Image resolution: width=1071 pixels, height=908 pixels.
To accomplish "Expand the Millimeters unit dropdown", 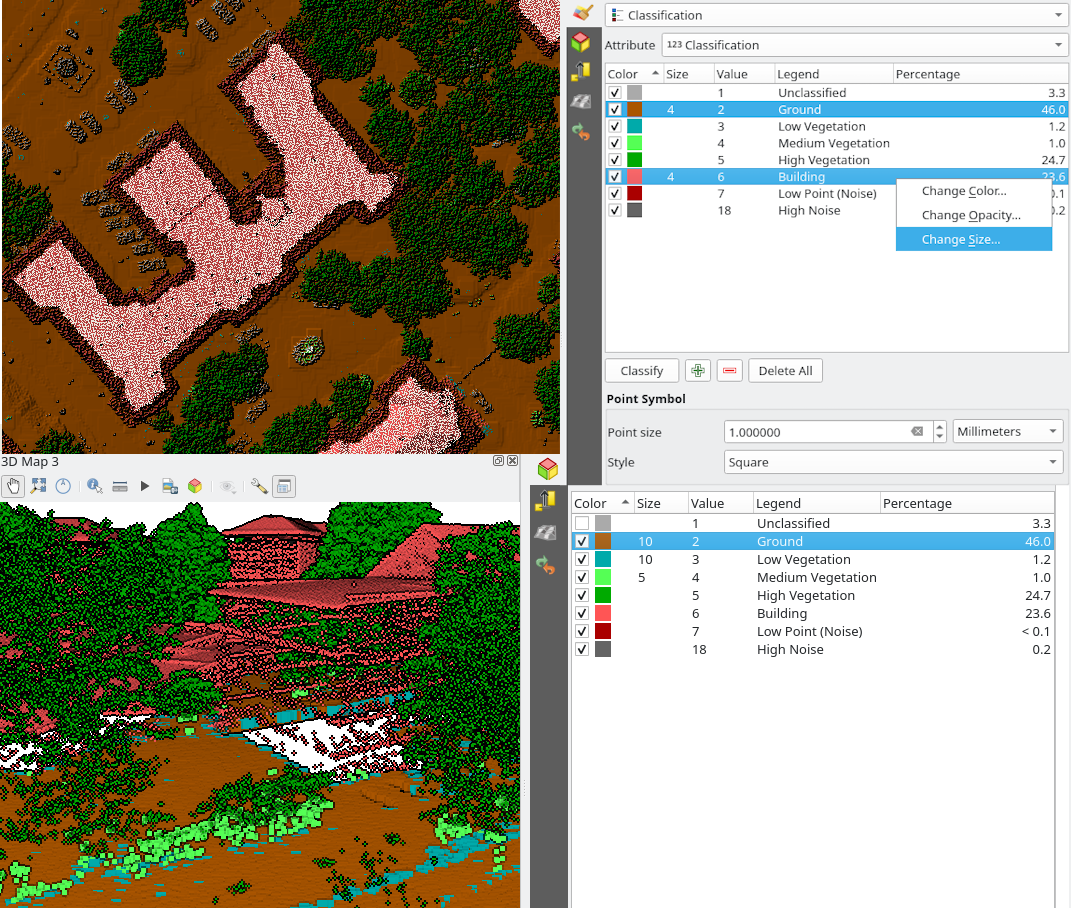I will 1008,432.
